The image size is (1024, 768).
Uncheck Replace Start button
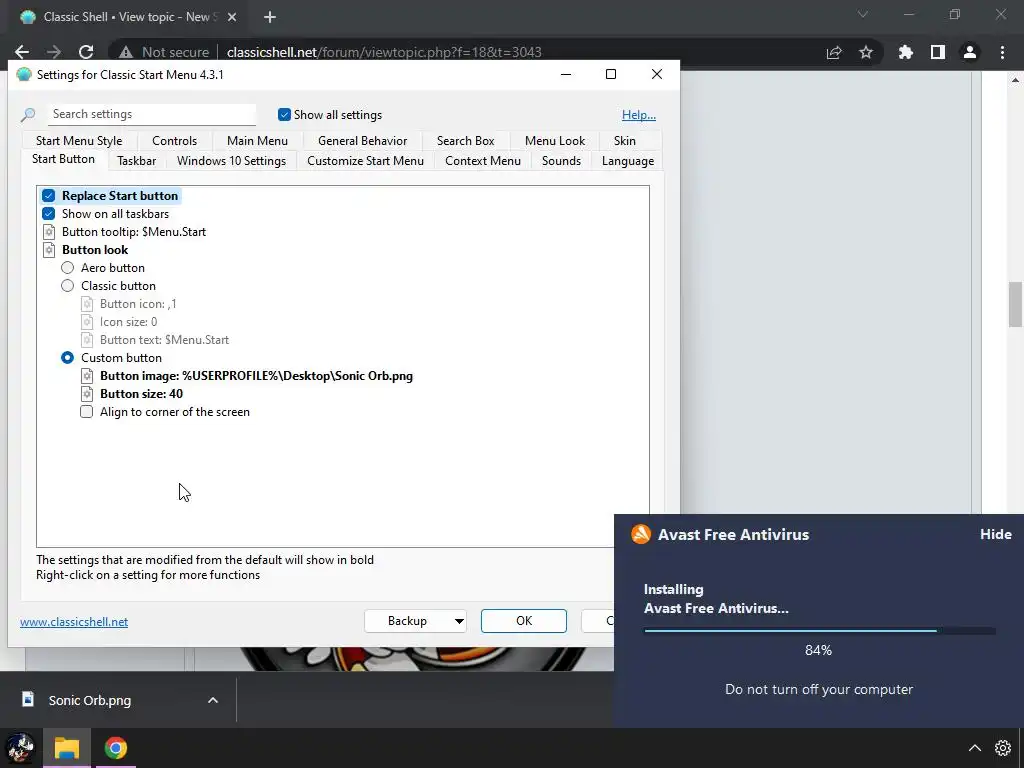click(48, 196)
